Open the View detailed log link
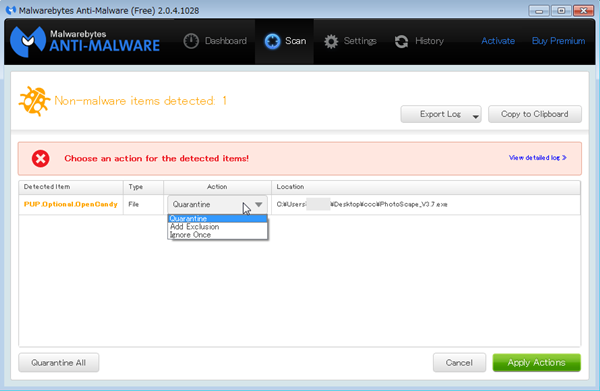 pyautogui.click(x=538, y=158)
